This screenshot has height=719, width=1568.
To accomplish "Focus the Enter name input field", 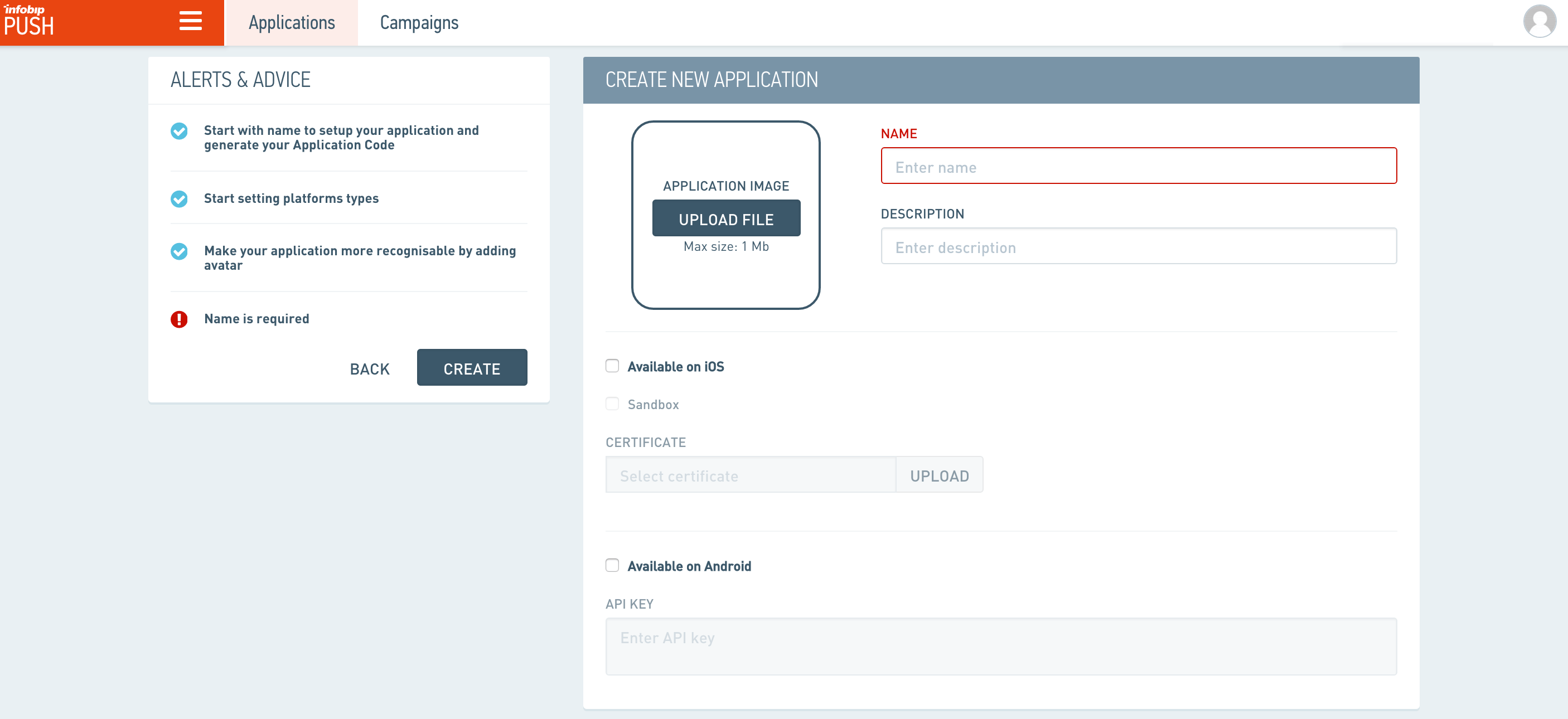I will [1138, 166].
